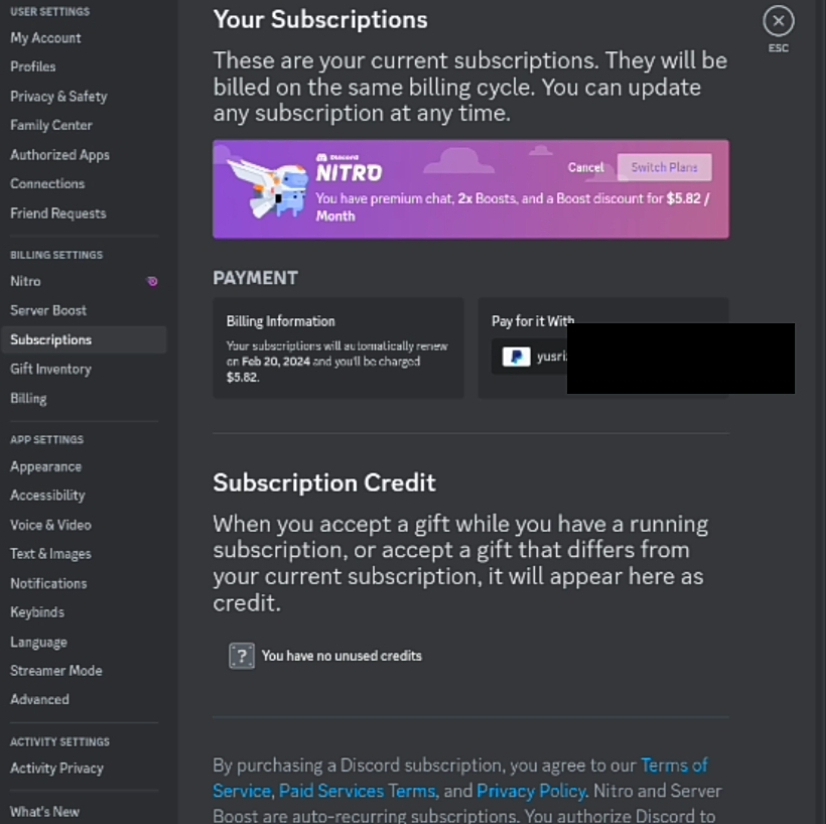This screenshot has width=826, height=824.
Task: Open the Privacy Policy link
Action: (531, 791)
